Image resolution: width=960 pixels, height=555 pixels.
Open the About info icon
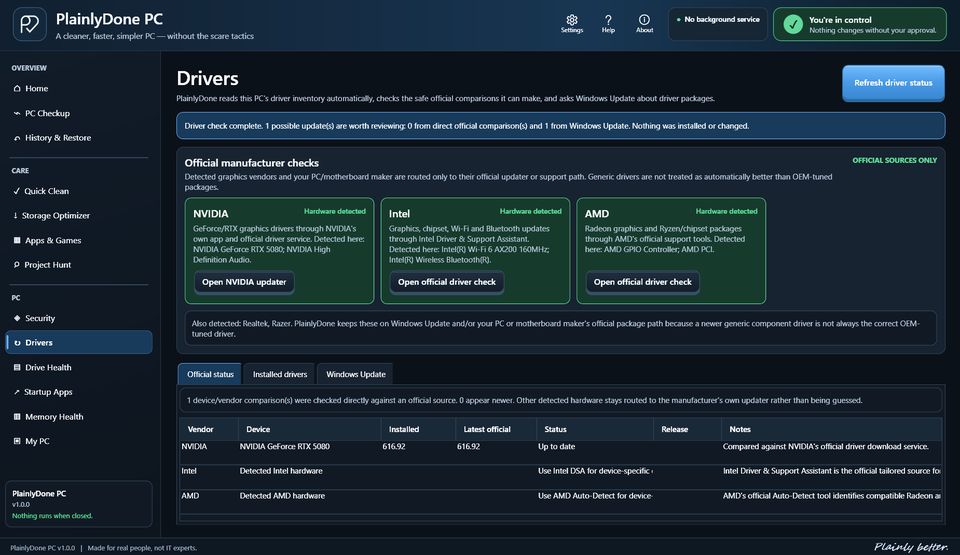click(644, 24)
